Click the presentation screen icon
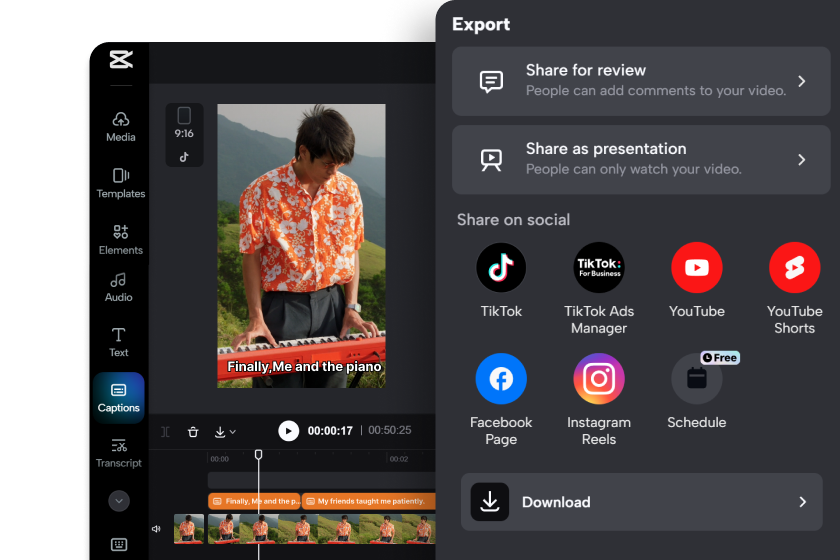This screenshot has width=840, height=560. 491,160
